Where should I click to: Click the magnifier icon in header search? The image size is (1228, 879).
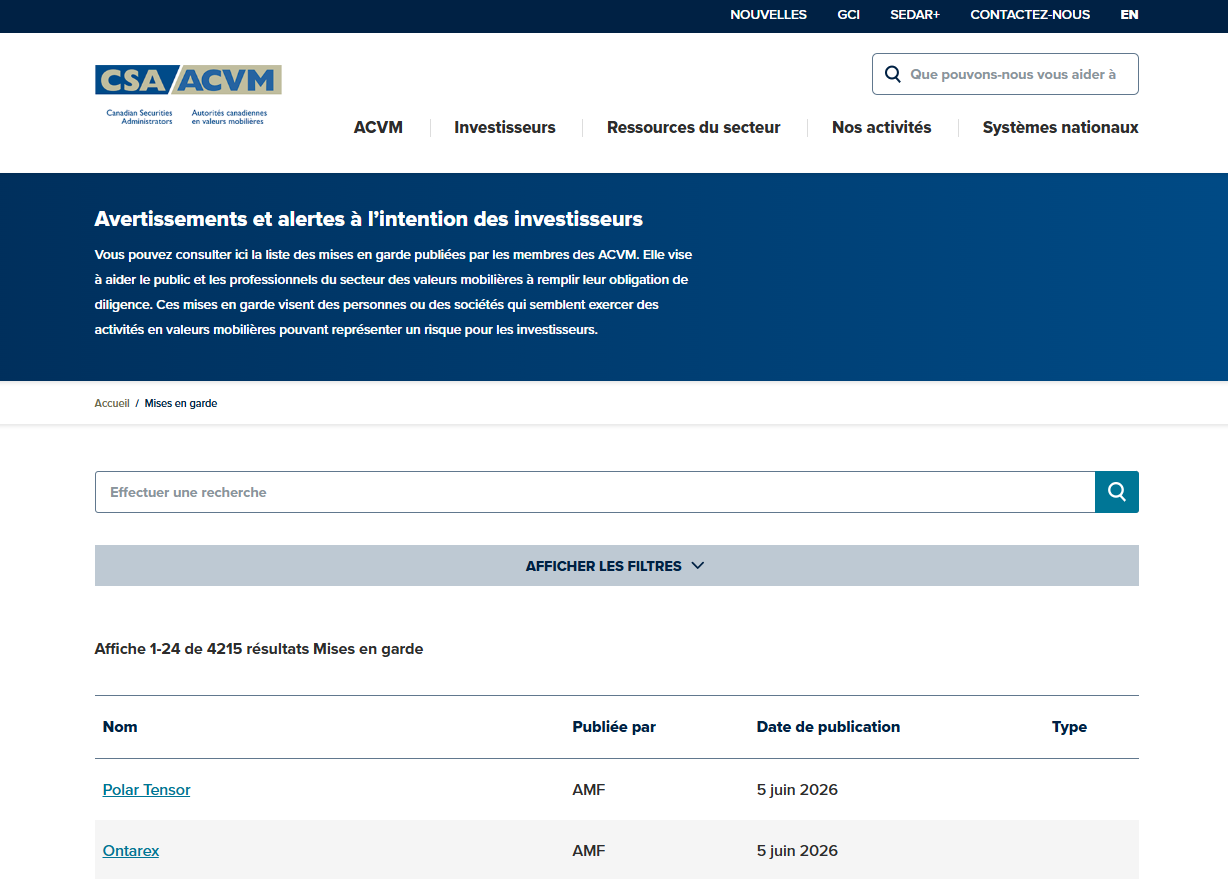pos(893,74)
